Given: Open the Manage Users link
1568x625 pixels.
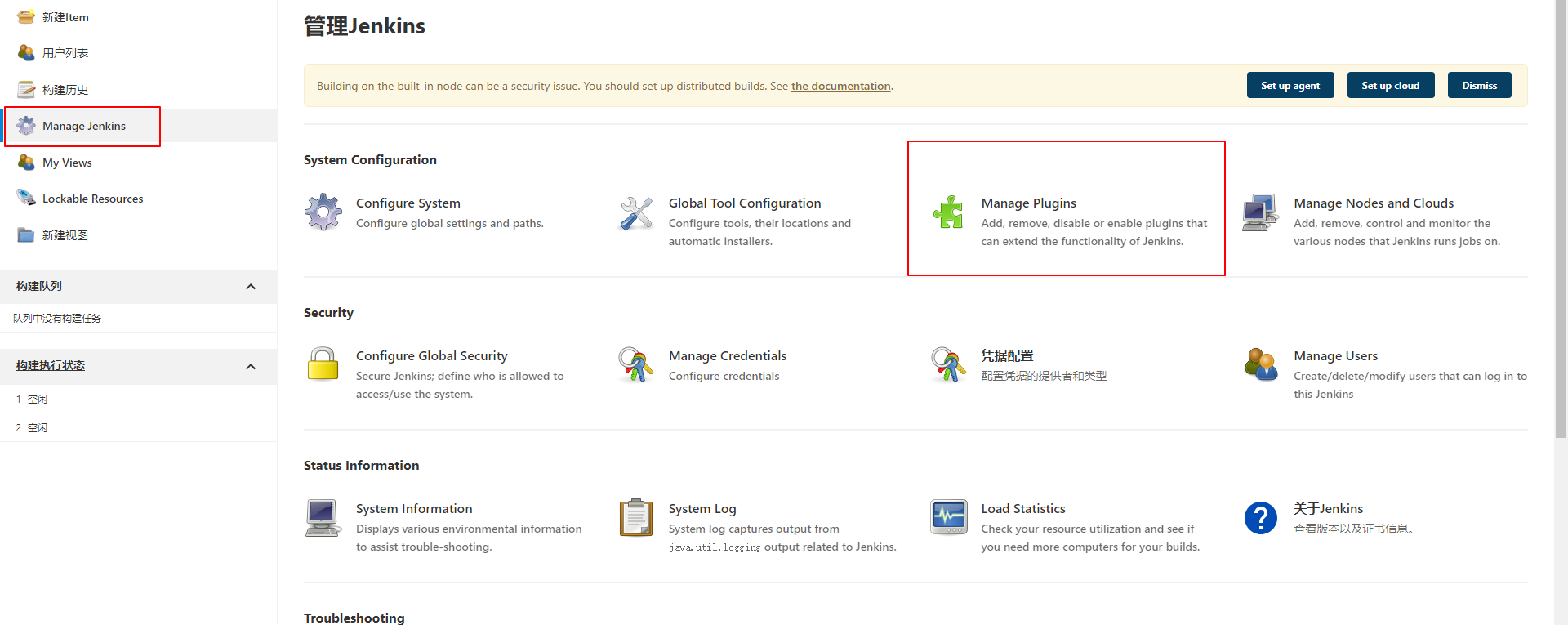Looking at the screenshot, I should tap(1336, 355).
